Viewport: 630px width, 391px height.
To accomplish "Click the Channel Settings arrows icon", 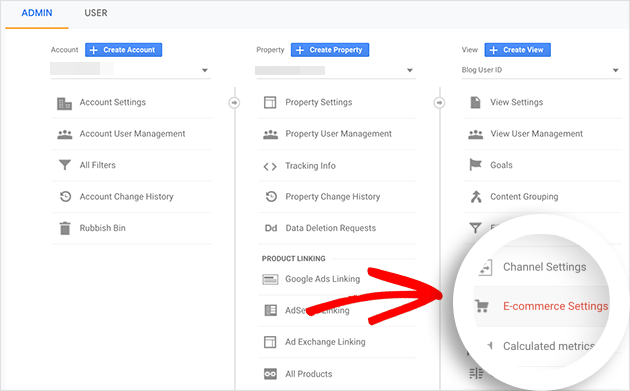I will click(485, 267).
